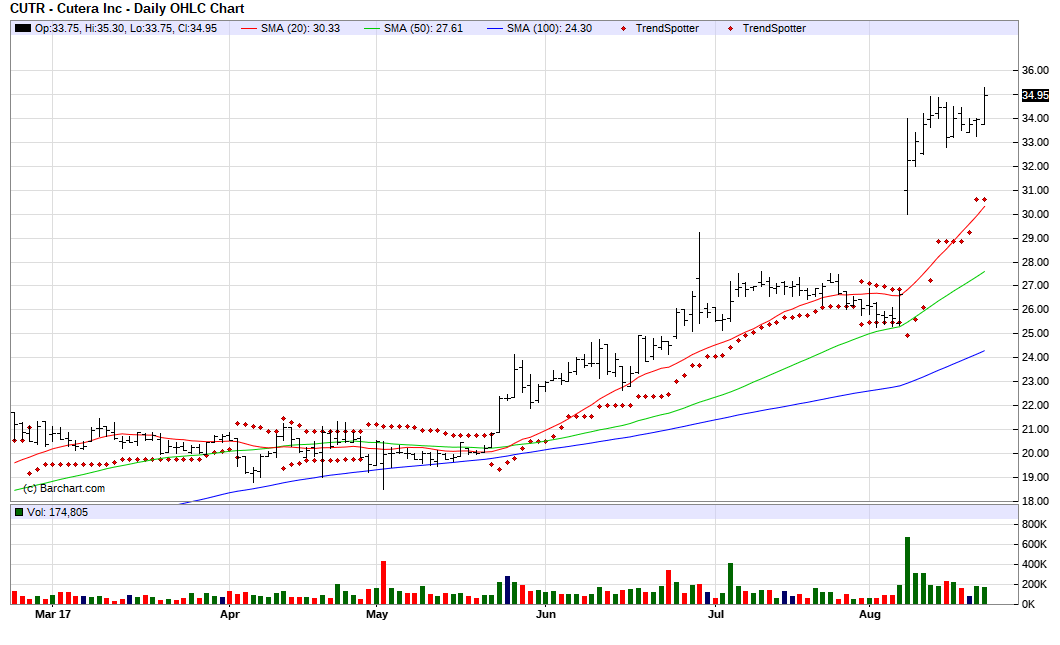
Task: Click the Mar 17 date axis label
Action: pyautogui.click(x=53, y=615)
